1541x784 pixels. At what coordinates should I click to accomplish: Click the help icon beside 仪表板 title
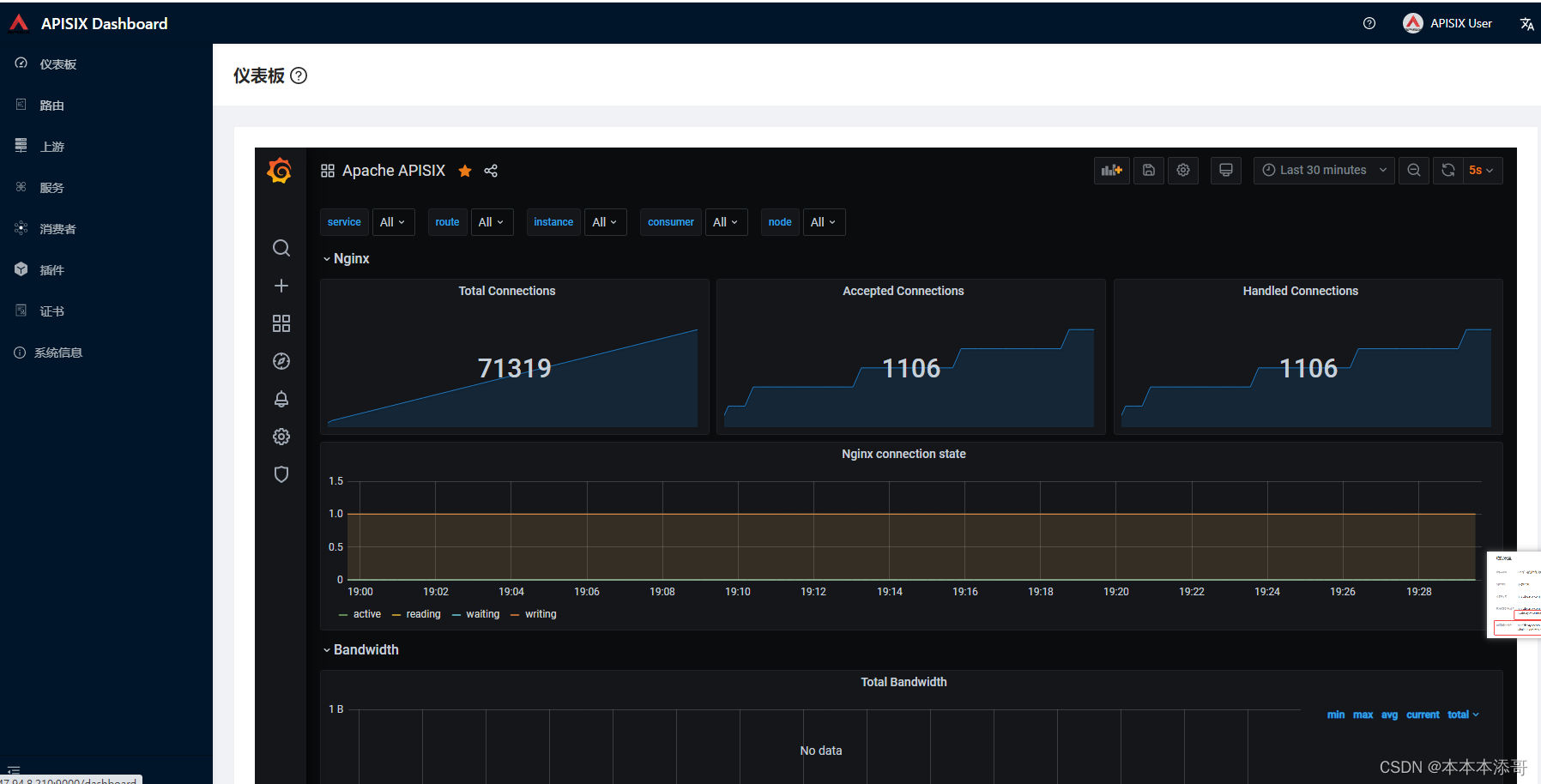click(x=299, y=75)
